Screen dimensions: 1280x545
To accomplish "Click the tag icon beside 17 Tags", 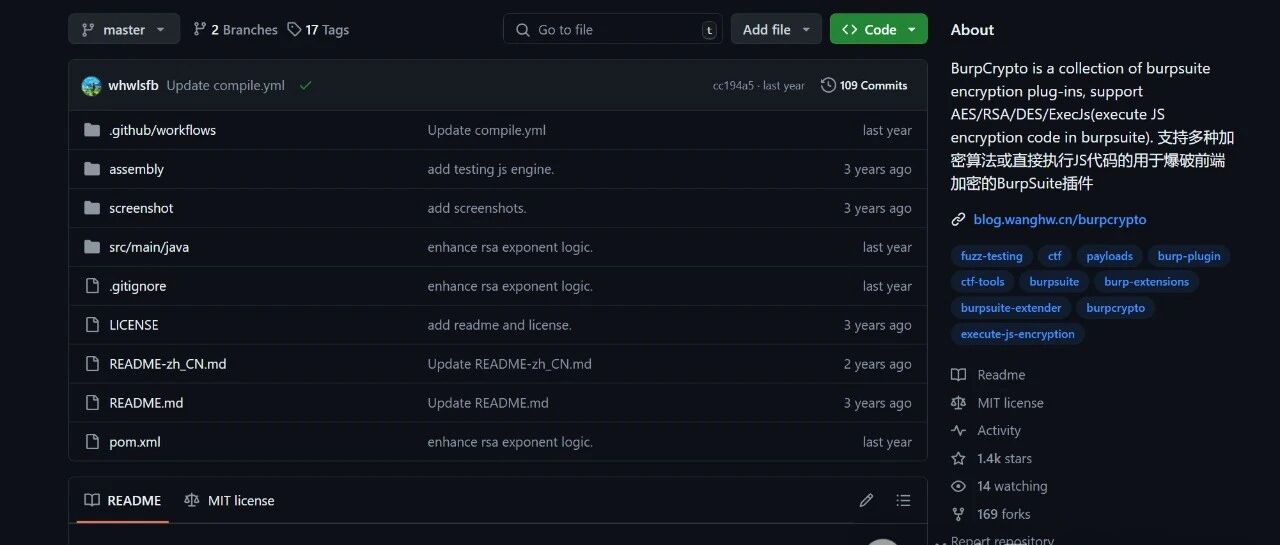I will click(294, 29).
